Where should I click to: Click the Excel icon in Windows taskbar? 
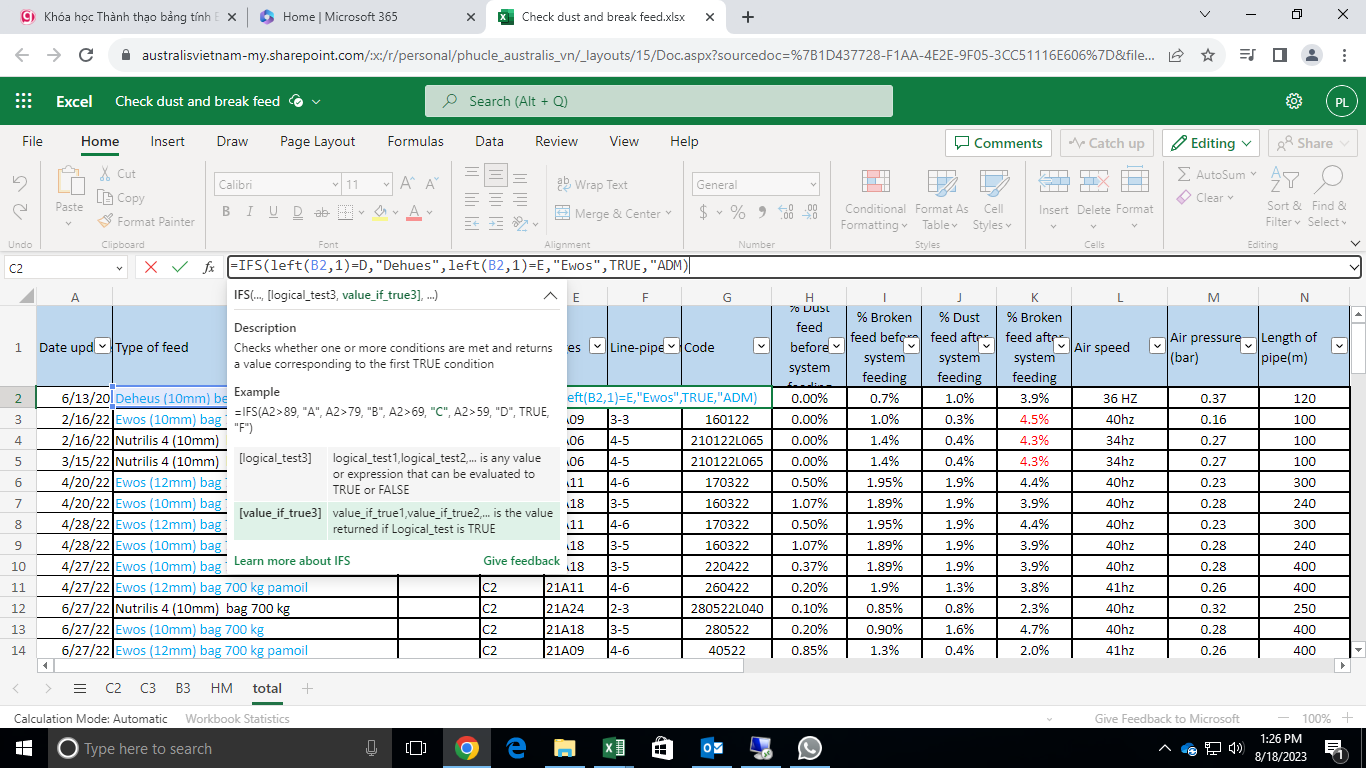pos(613,748)
